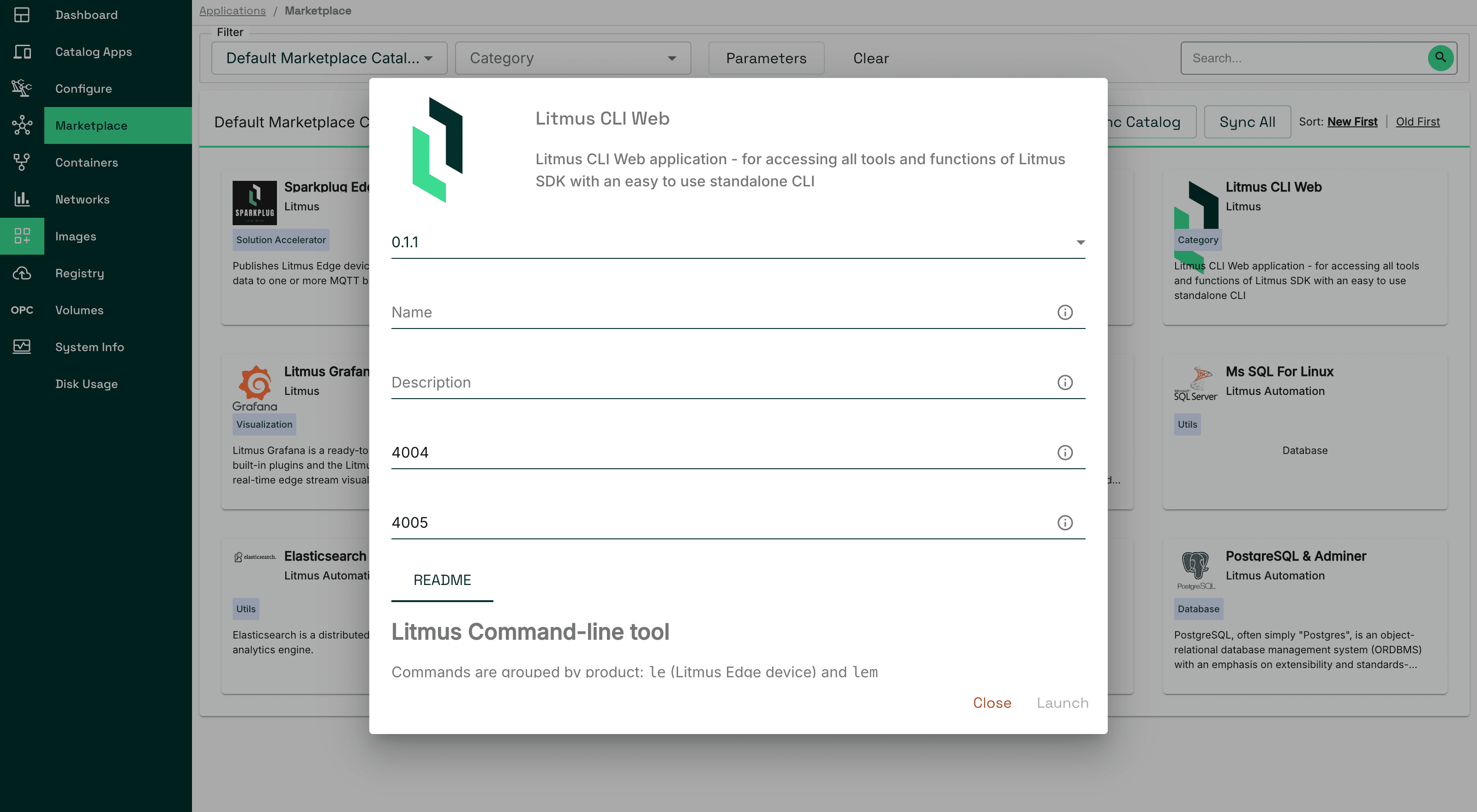Open the Default Marketplace Catalog dropdown

pos(329,58)
